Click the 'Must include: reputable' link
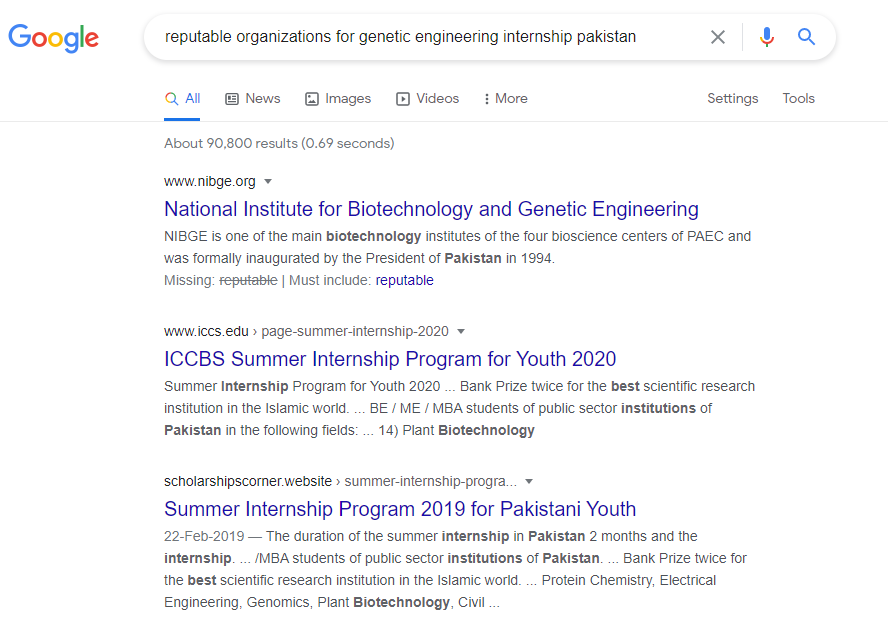Viewport: 888px width, 637px height. coord(404,280)
